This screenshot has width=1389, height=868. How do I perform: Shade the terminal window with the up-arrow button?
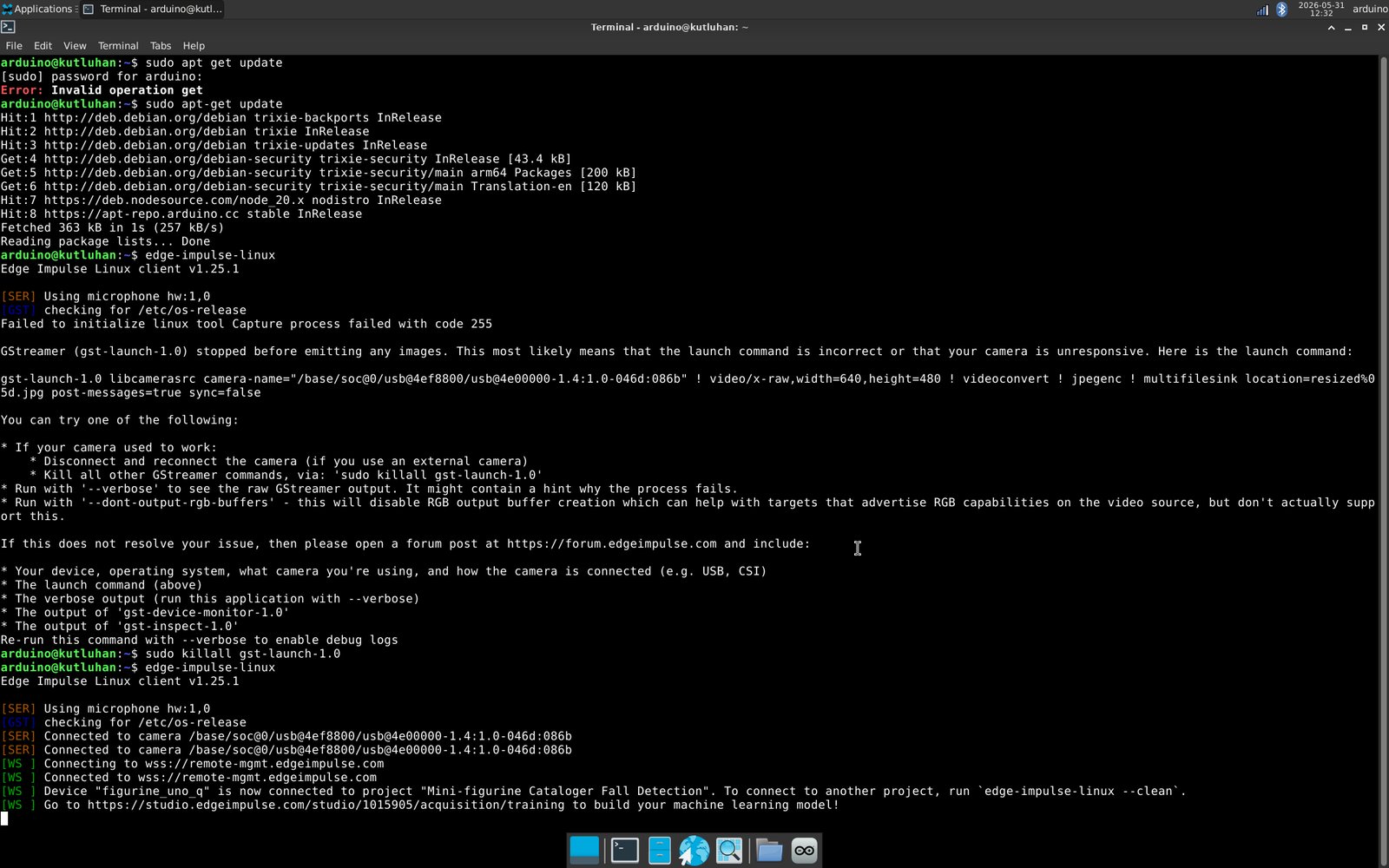[1331, 28]
